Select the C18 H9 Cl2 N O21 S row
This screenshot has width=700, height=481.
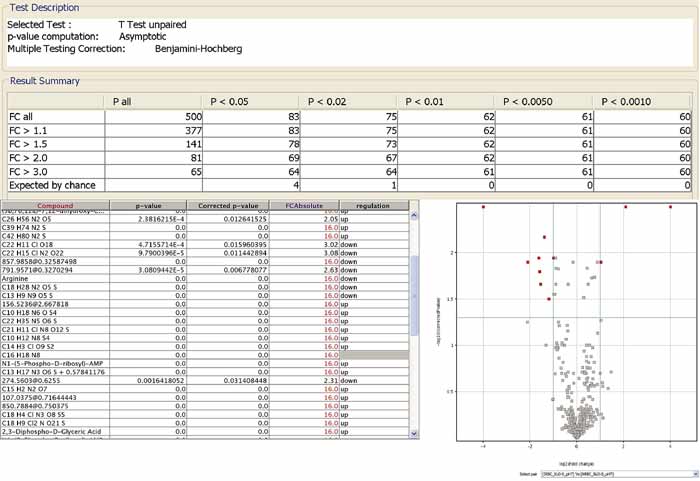204,422
